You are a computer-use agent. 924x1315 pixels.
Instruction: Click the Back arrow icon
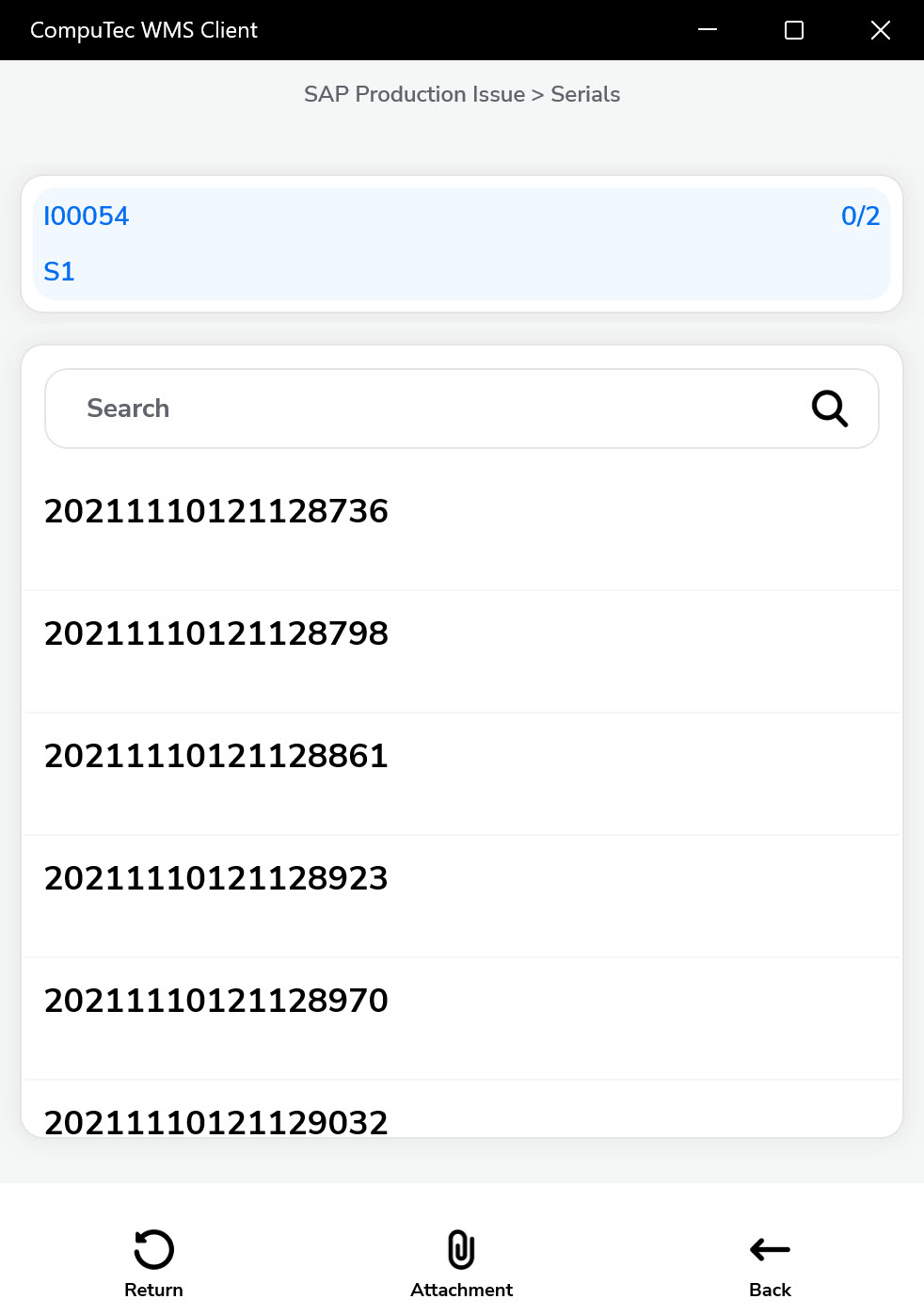770,1250
